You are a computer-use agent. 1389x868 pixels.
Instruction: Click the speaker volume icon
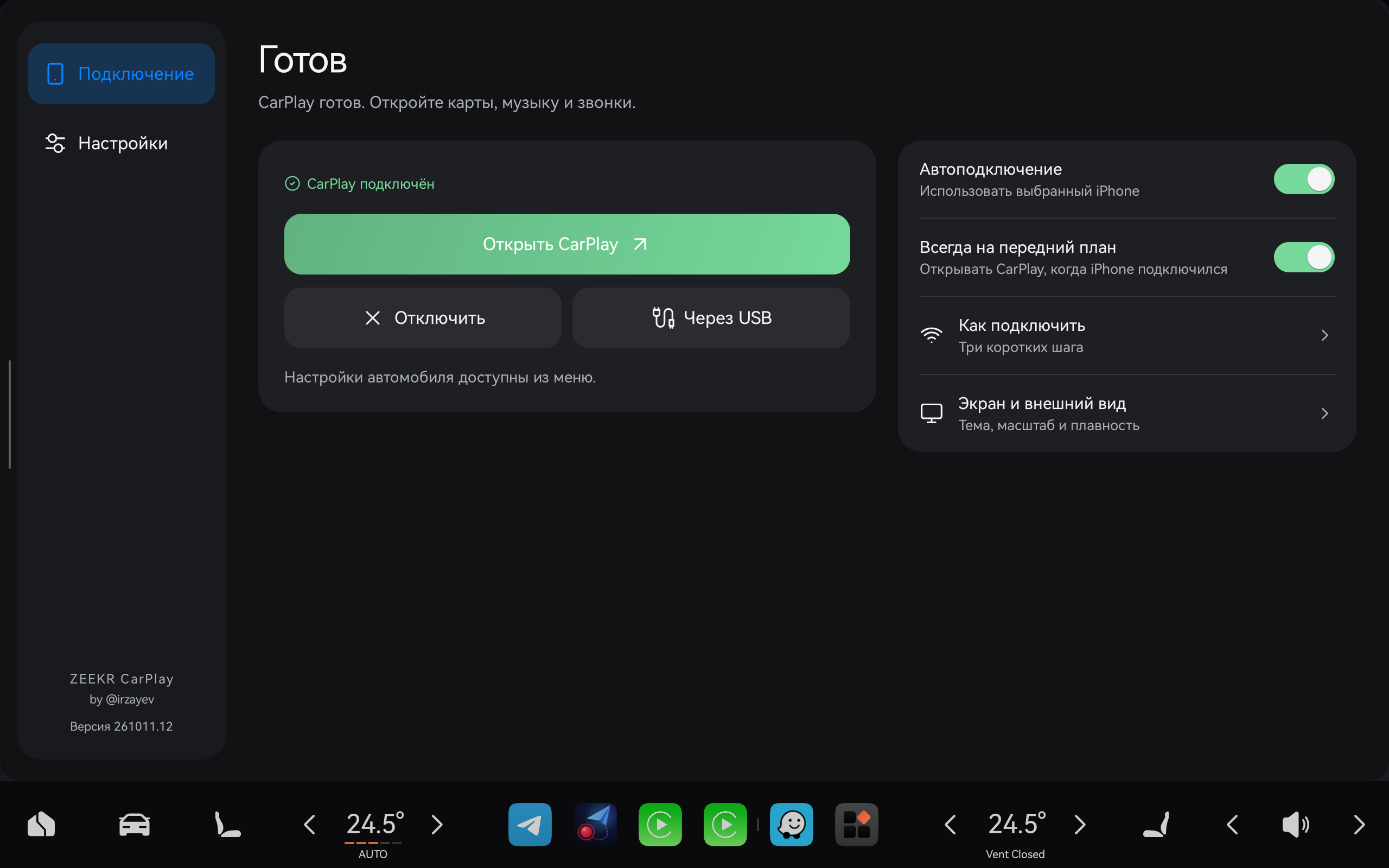(1296, 825)
